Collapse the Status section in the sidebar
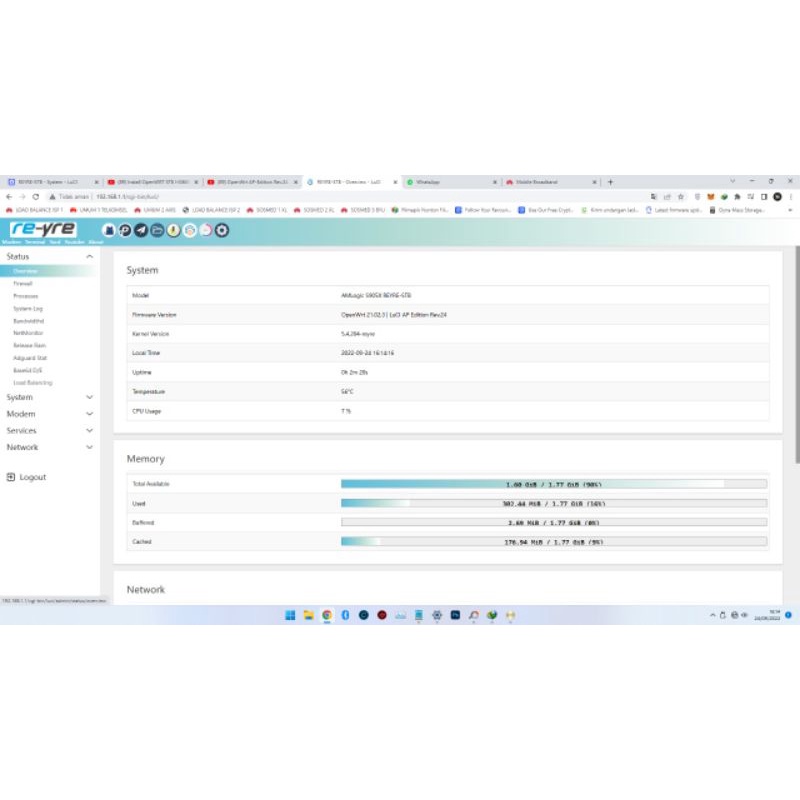 click(x=89, y=257)
